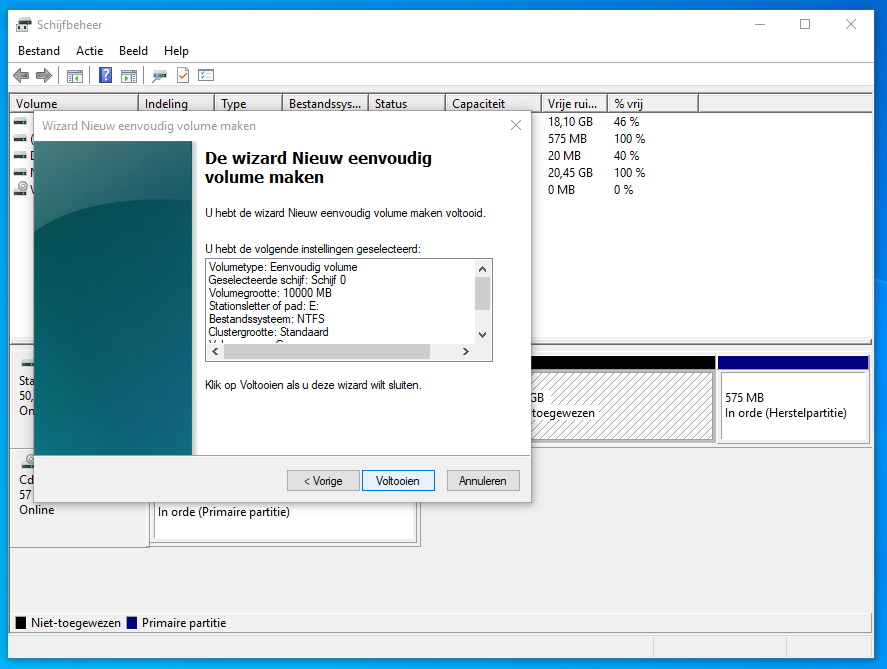Cancel the wizard with Annuleren
The width and height of the screenshot is (887, 669).
coord(483,481)
